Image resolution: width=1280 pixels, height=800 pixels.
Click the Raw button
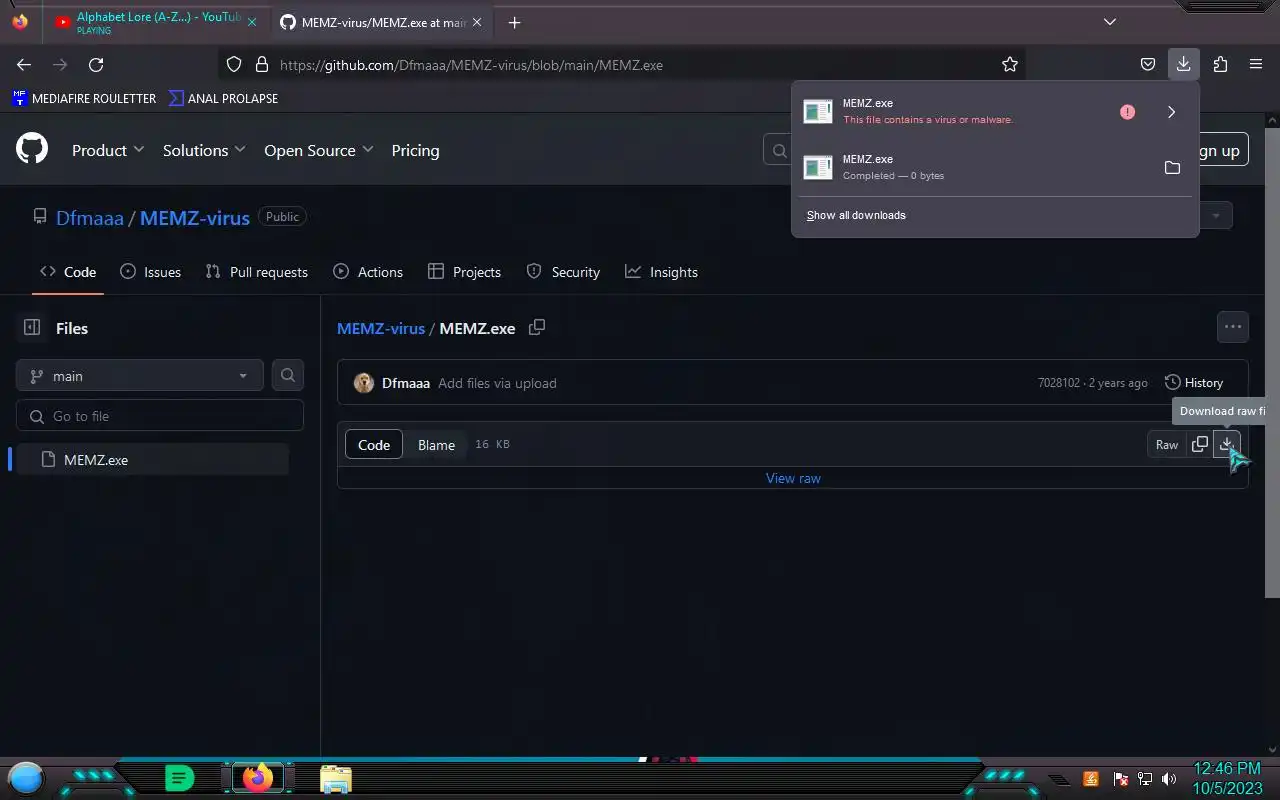tap(1167, 445)
